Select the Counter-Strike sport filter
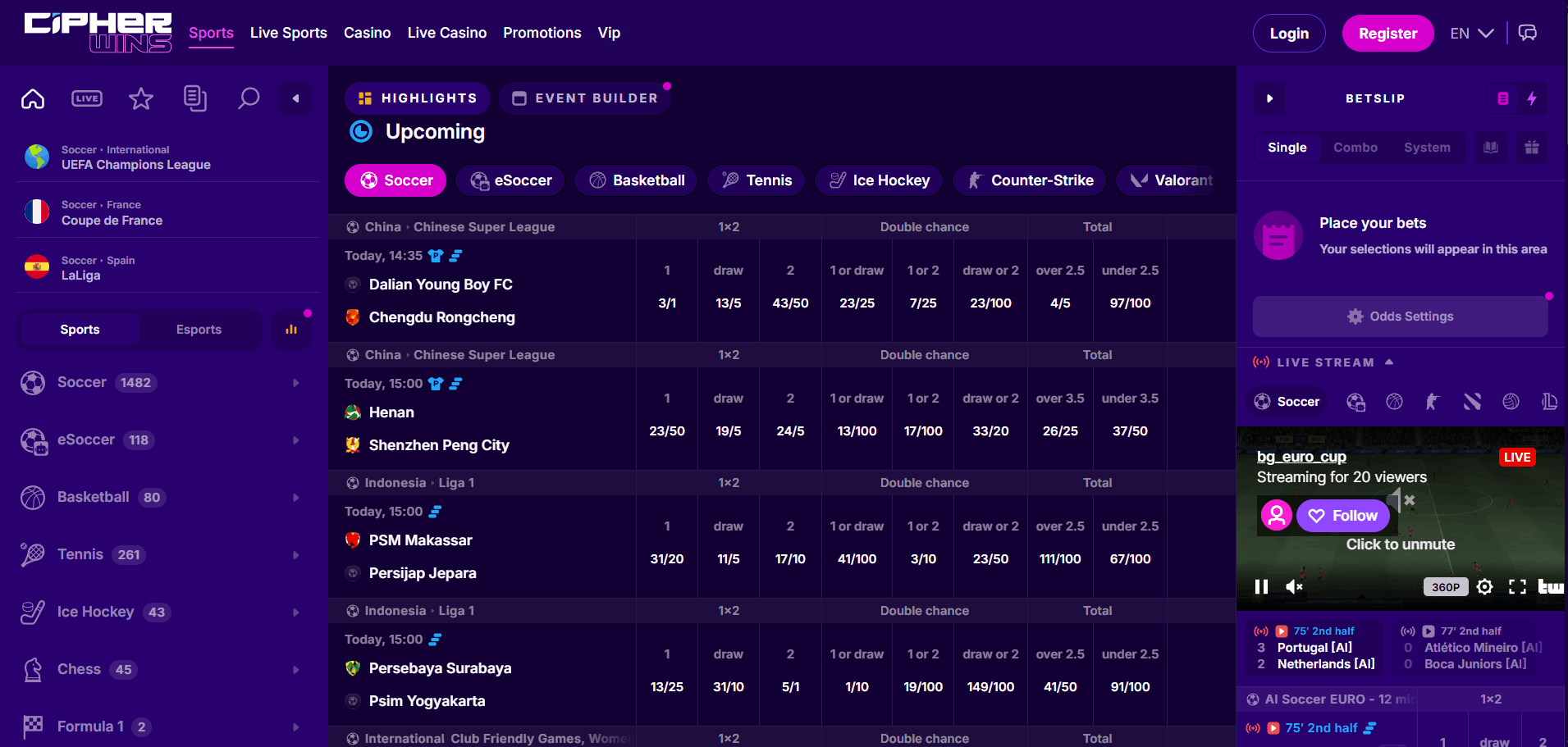The image size is (1568, 747). [x=1029, y=180]
